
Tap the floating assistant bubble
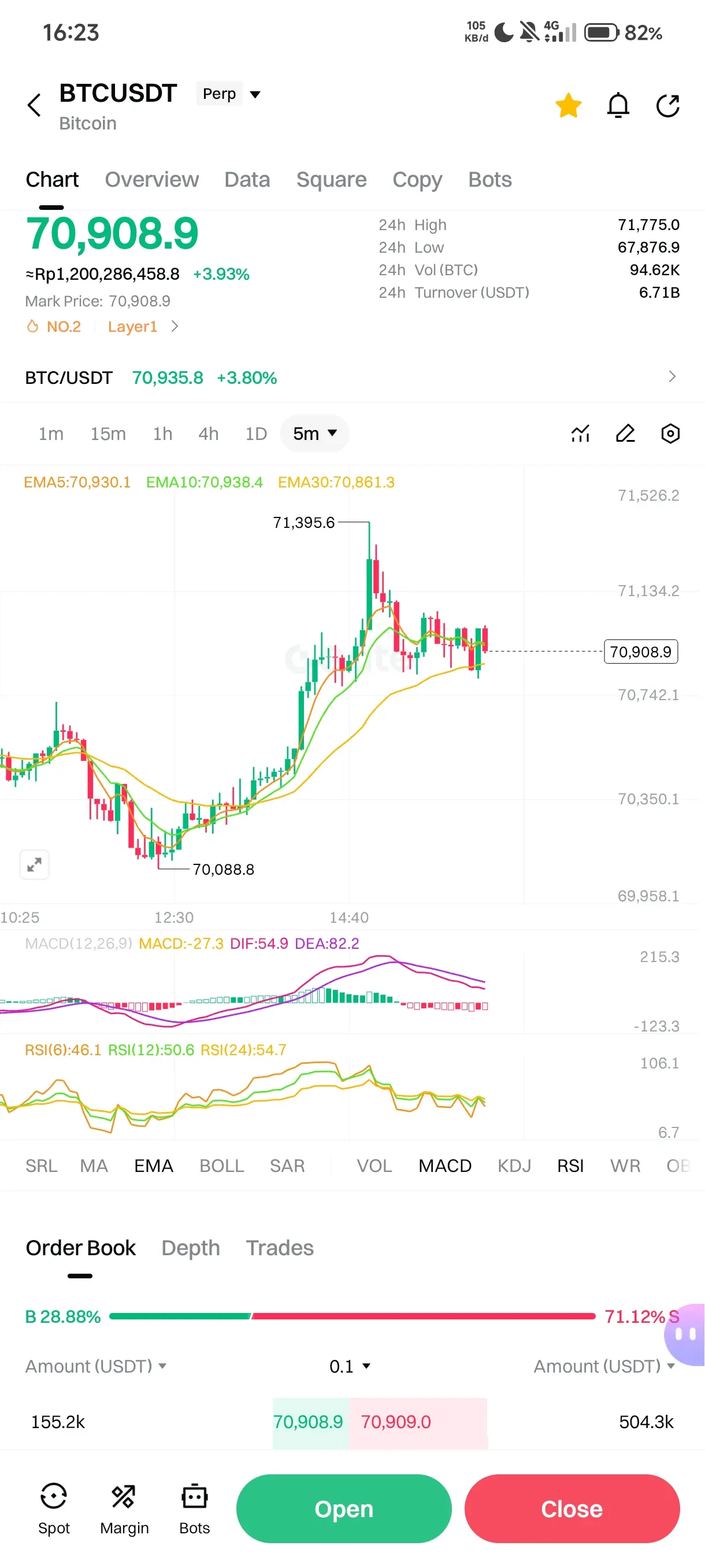686,1334
